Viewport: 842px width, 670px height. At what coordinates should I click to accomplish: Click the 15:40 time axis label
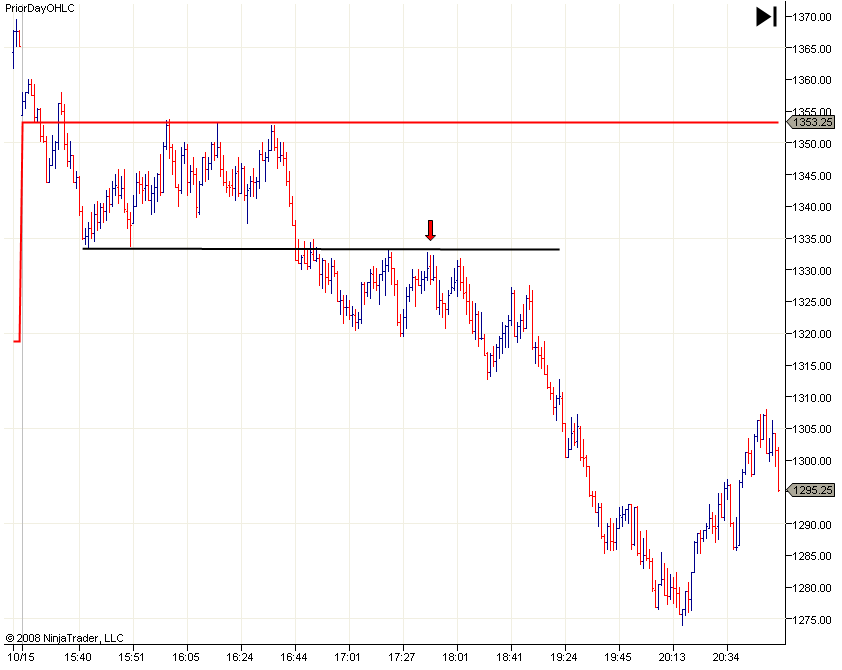78,657
